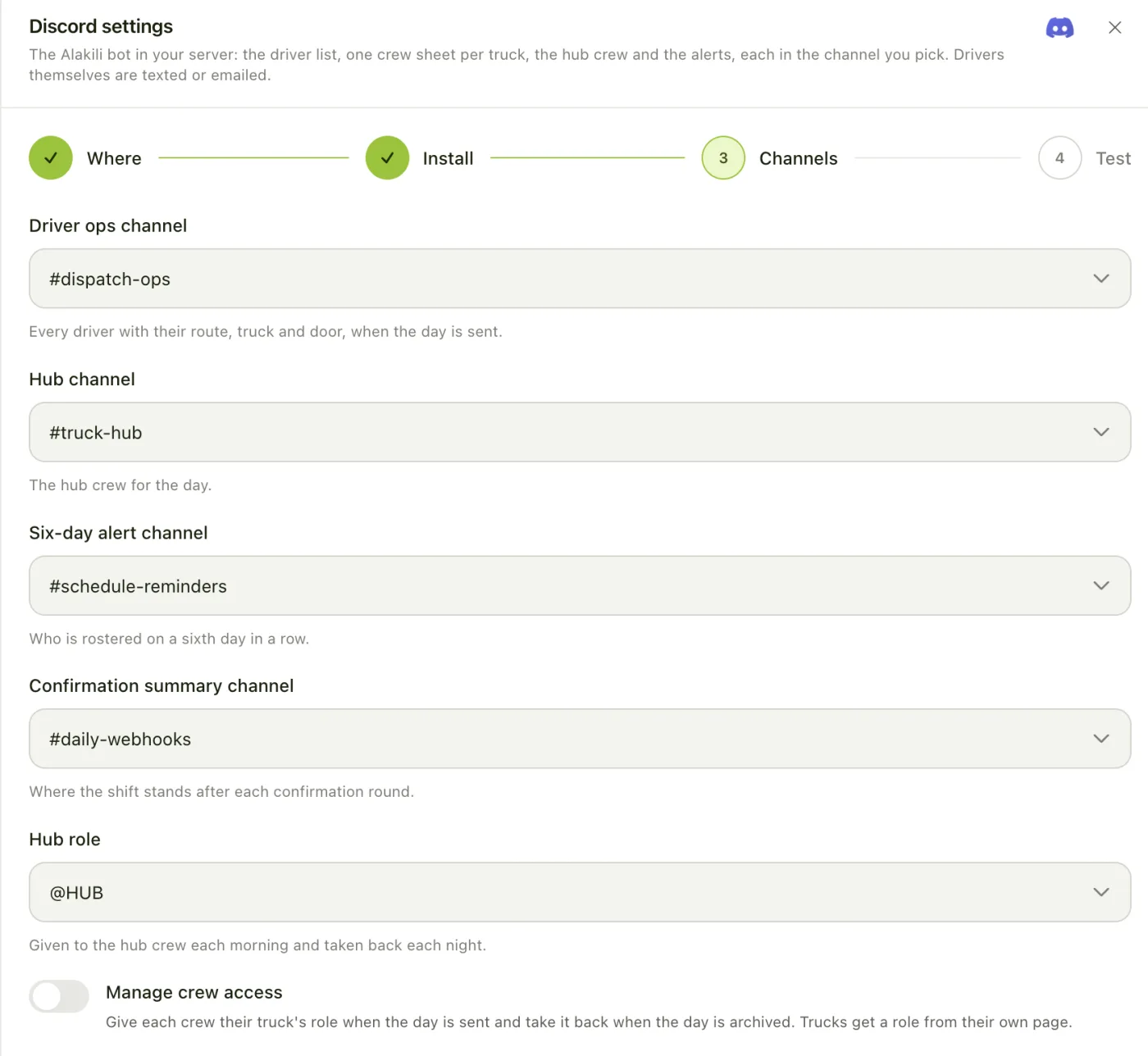Open the Six-day alert channel dropdown

580,585
